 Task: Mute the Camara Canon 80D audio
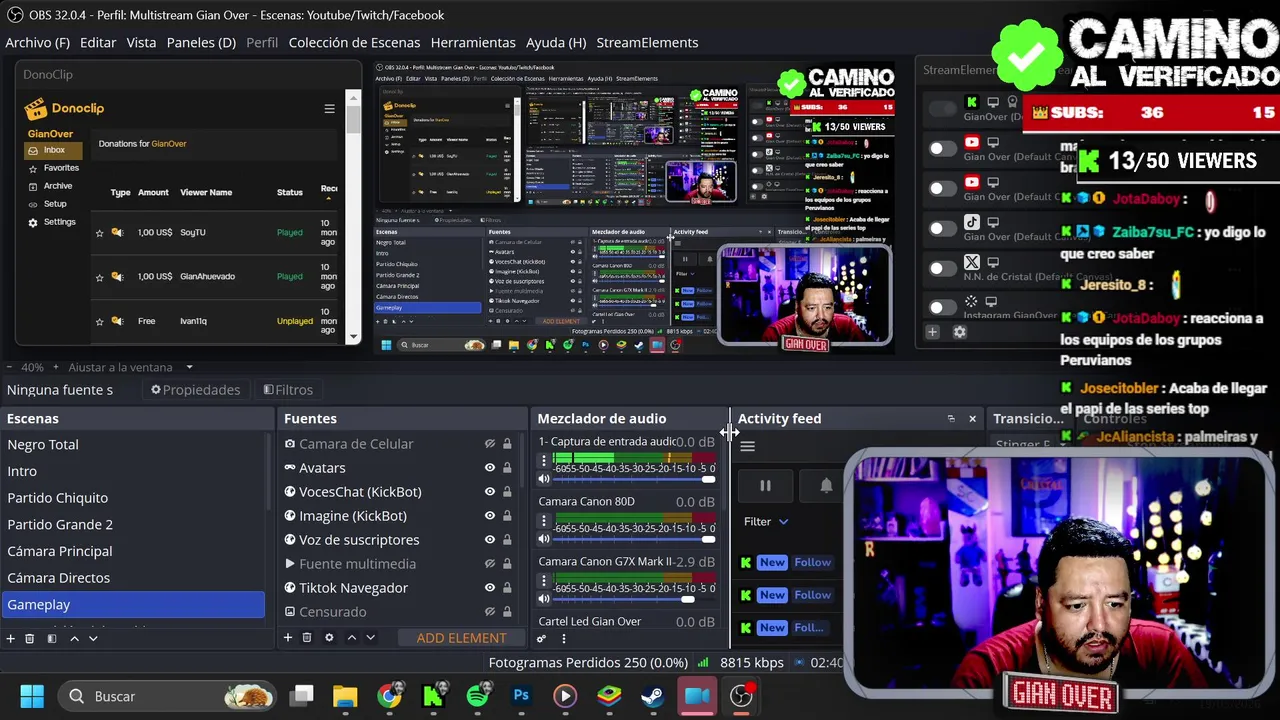point(544,539)
